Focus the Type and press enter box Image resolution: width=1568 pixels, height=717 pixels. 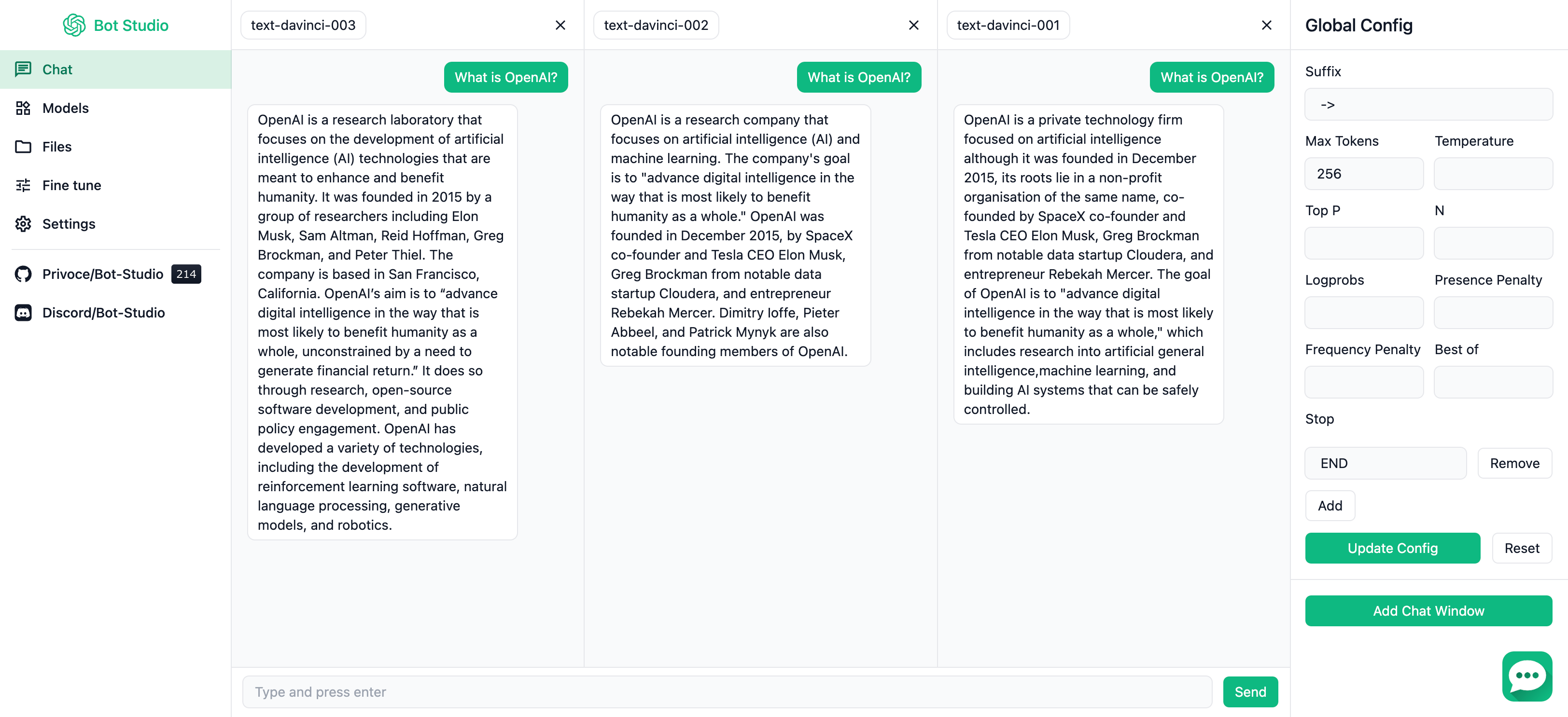tap(728, 692)
